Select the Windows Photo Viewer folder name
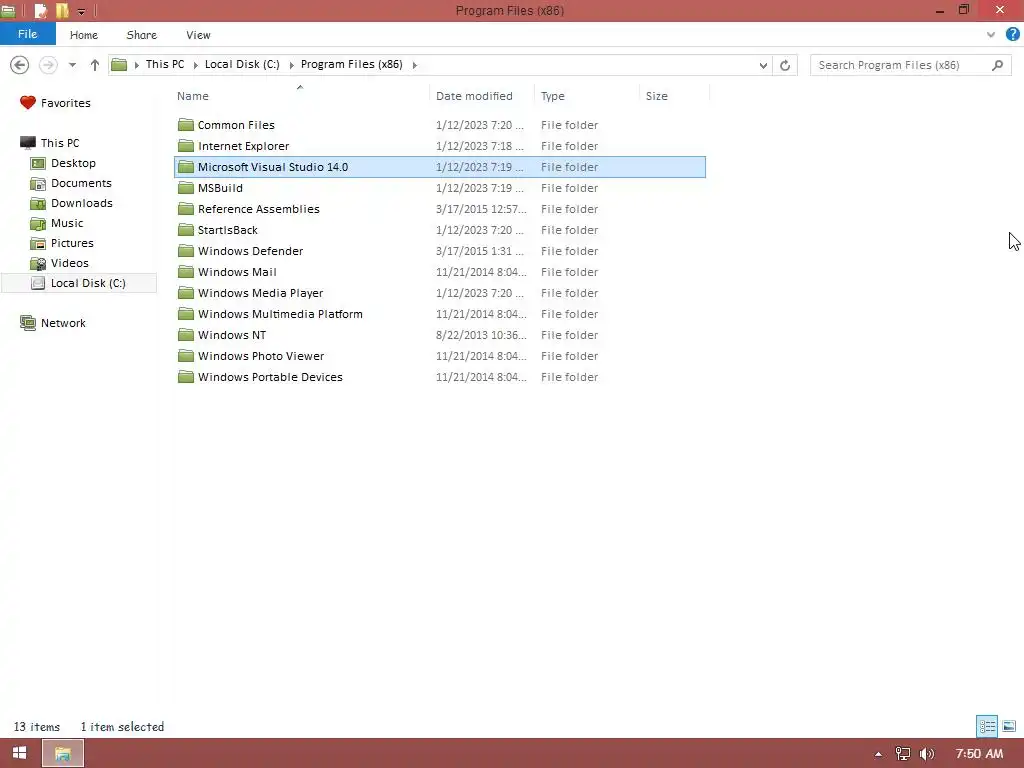The width and height of the screenshot is (1024, 768). (261, 356)
